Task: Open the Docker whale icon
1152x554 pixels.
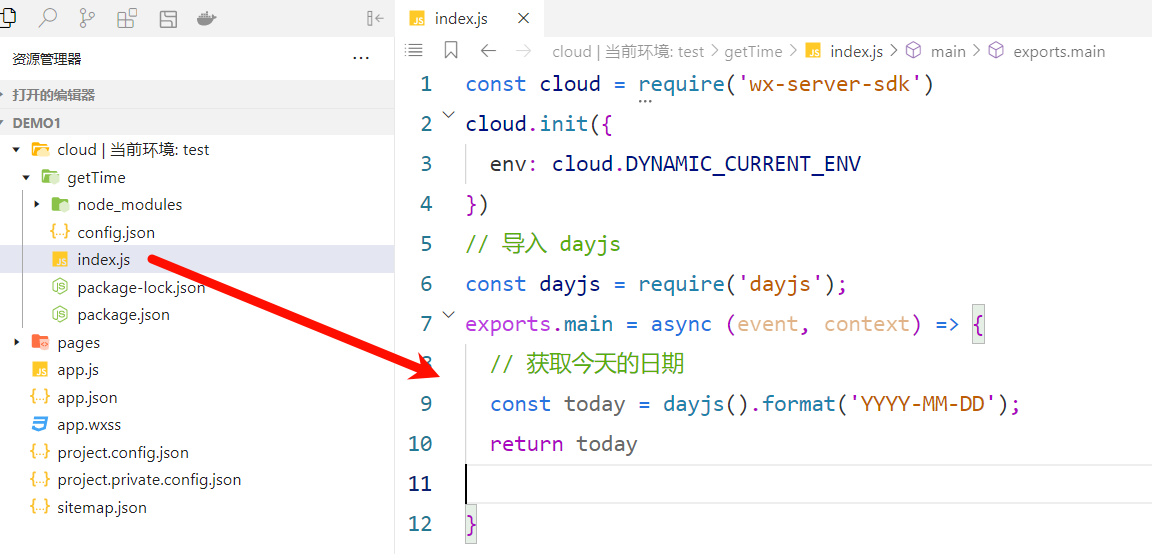Action: [x=207, y=18]
